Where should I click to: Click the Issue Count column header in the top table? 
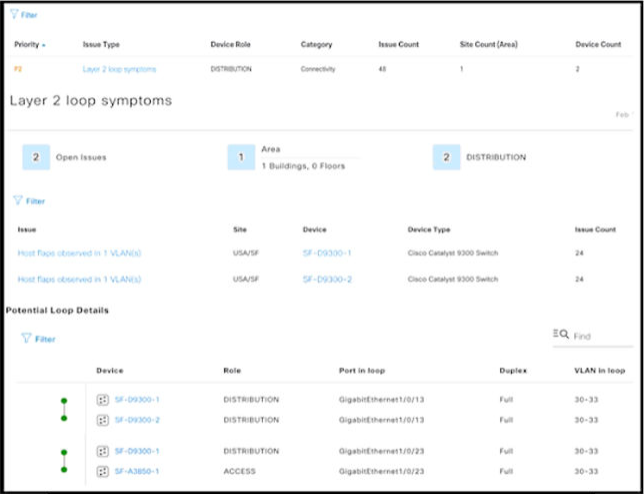pos(398,45)
